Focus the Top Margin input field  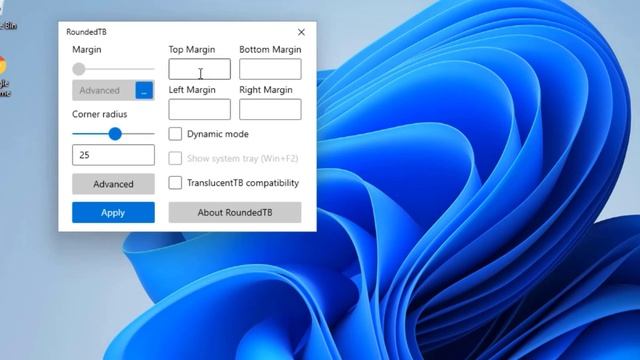[200, 69]
